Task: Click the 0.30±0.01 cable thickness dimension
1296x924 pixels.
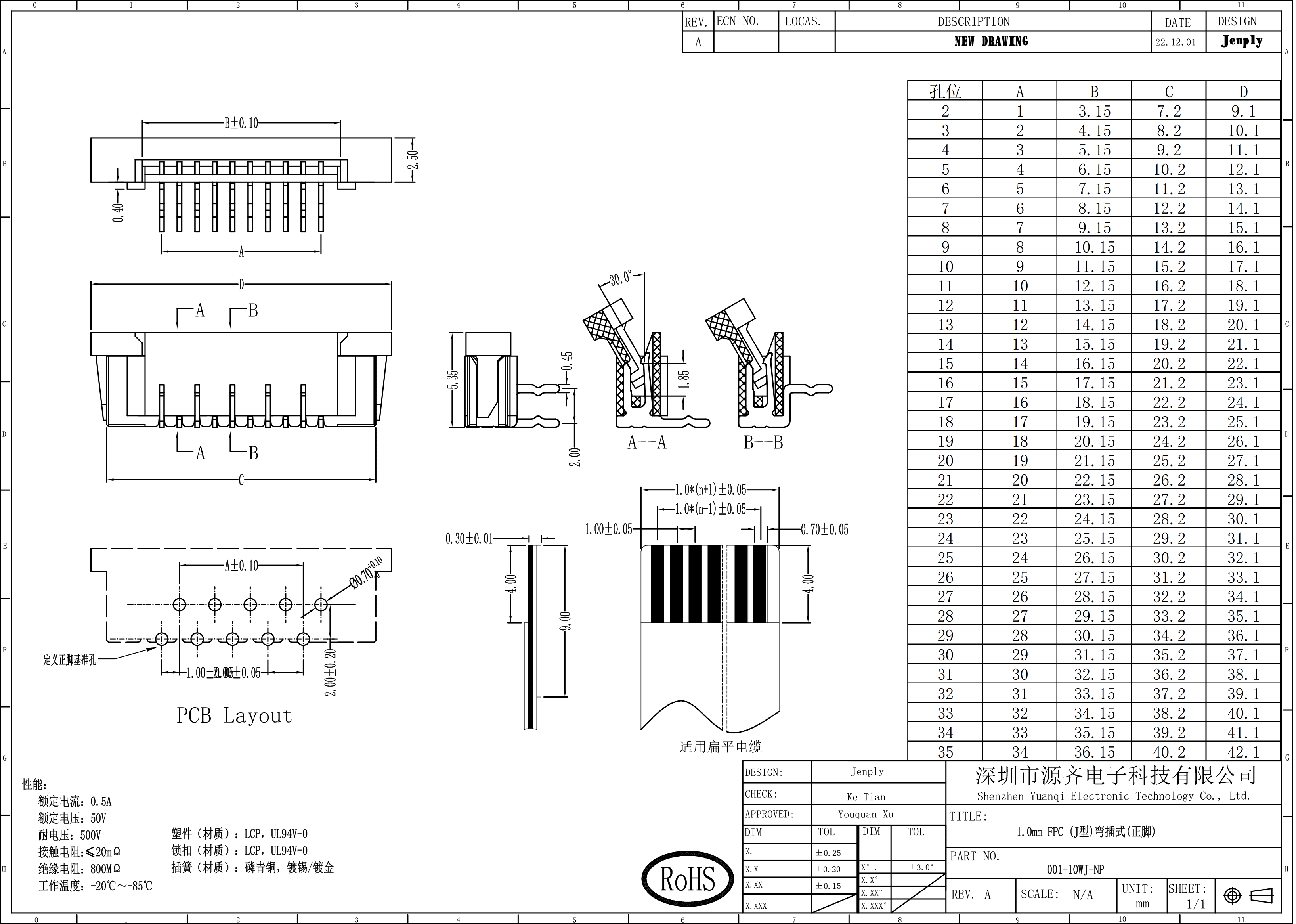Action: [469, 538]
